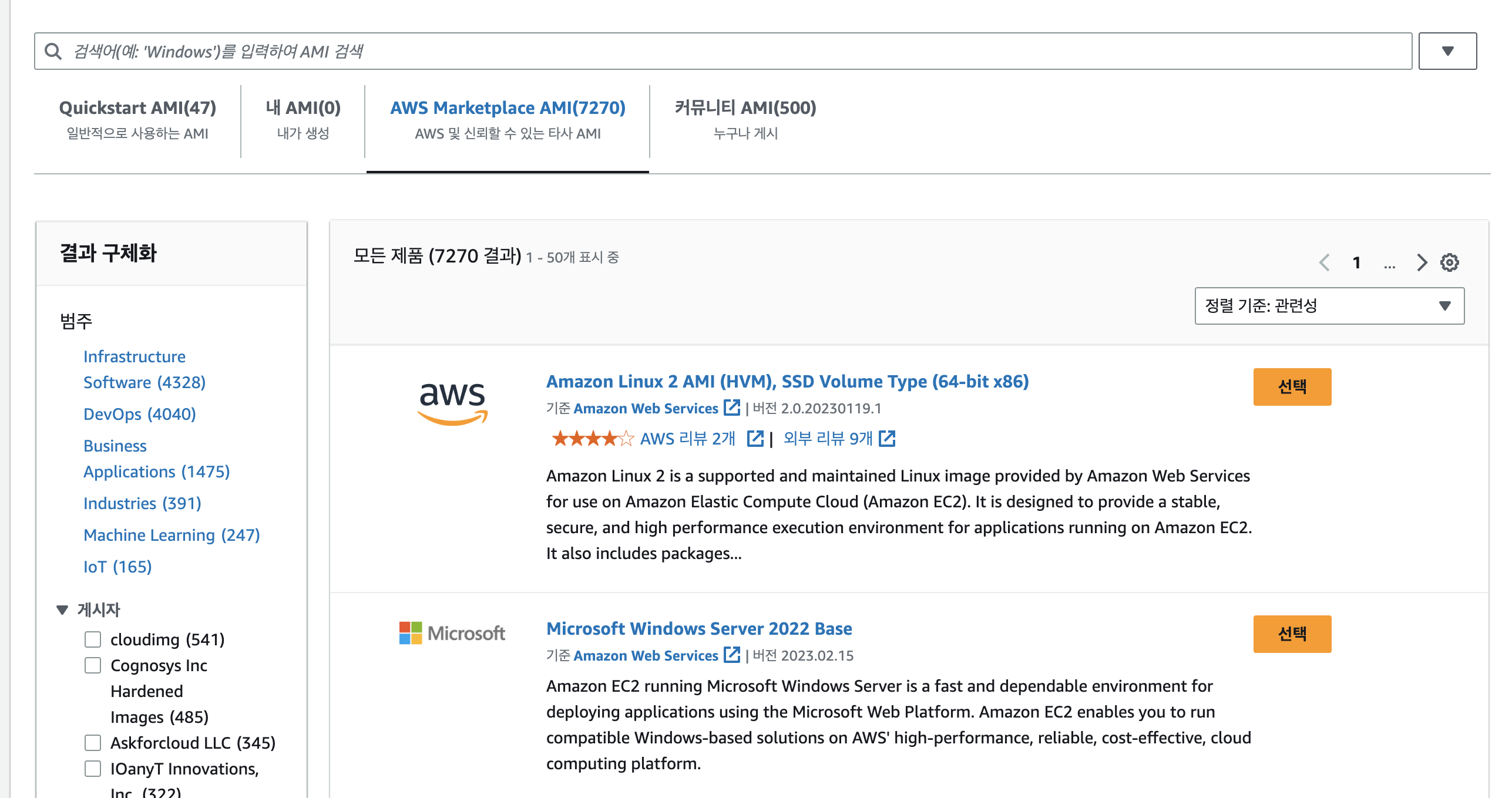Switch to 커뮤니티 AMI(500) tab
Image resolution: width=1512 pixels, height=798 pixels.
tap(745, 120)
